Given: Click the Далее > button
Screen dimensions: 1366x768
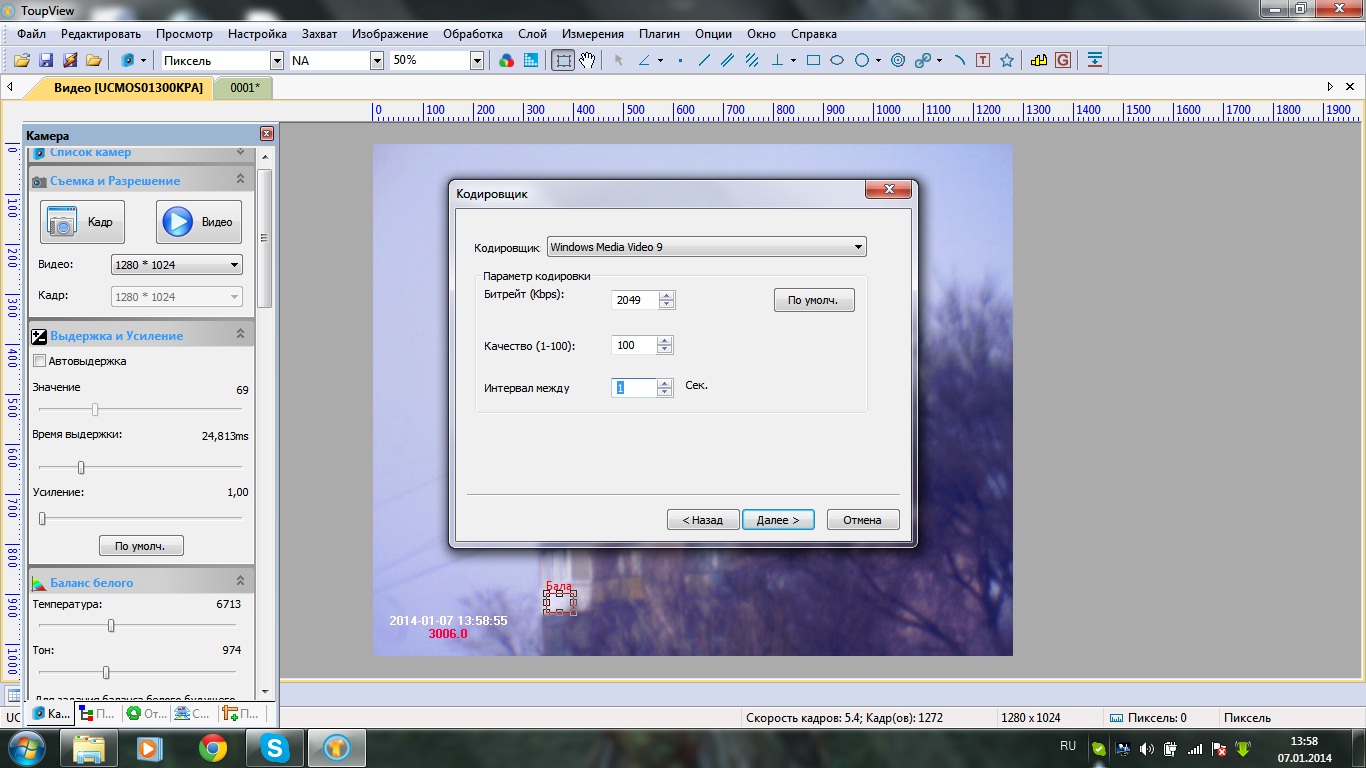Looking at the screenshot, I should coord(778,520).
